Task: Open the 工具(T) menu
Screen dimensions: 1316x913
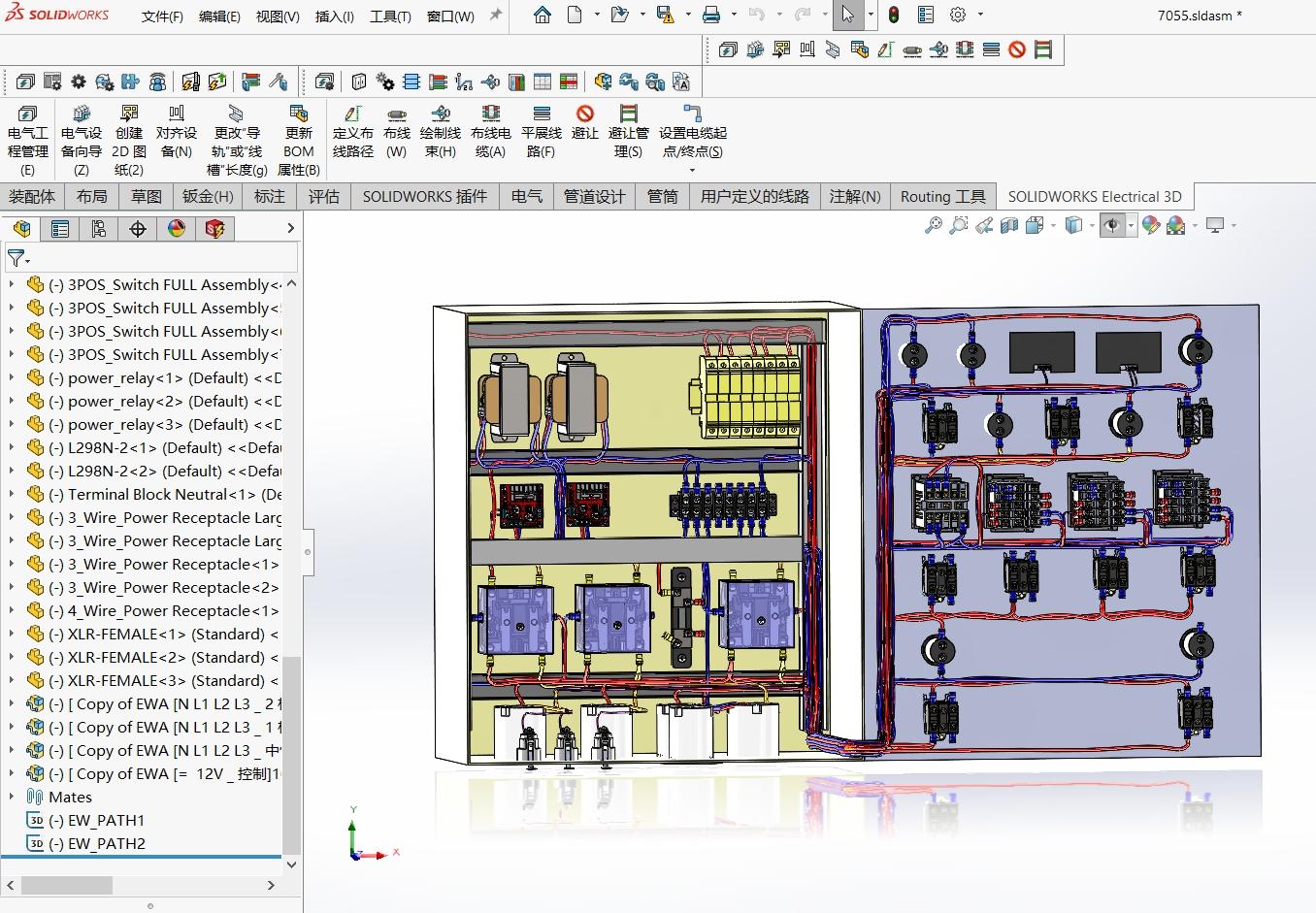Action: pyautogui.click(x=390, y=16)
